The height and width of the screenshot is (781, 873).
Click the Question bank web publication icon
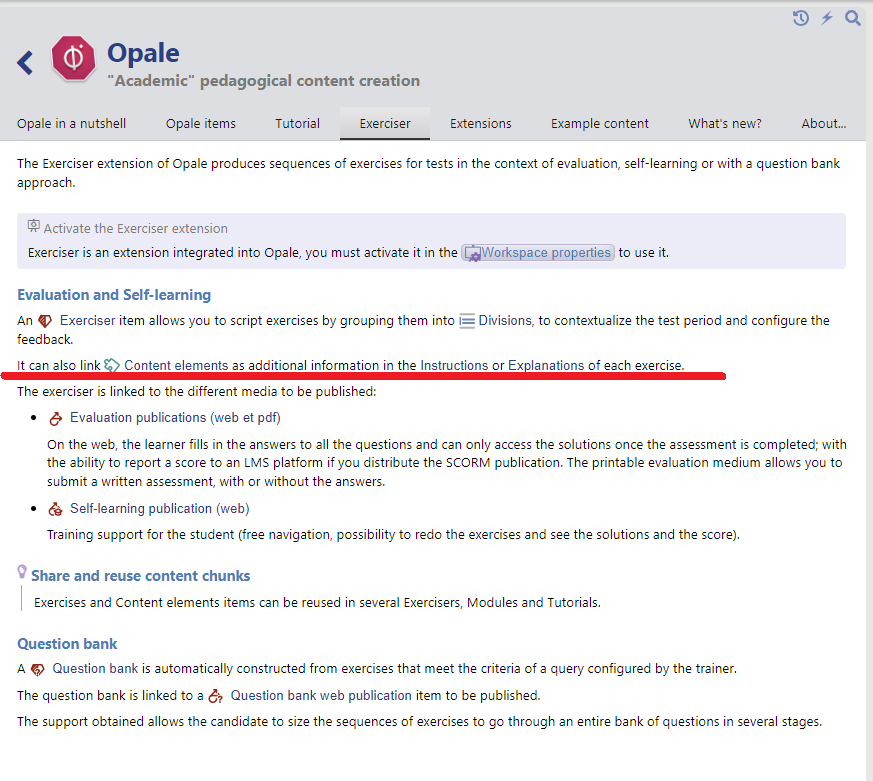pyautogui.click(x=215, y=696)
